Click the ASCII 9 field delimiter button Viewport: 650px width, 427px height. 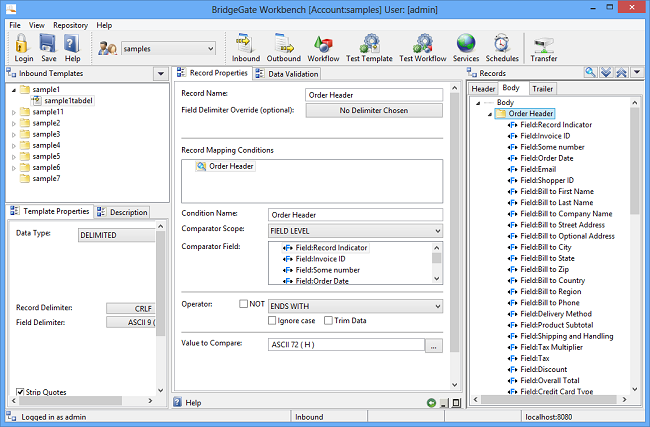point(130,322)
